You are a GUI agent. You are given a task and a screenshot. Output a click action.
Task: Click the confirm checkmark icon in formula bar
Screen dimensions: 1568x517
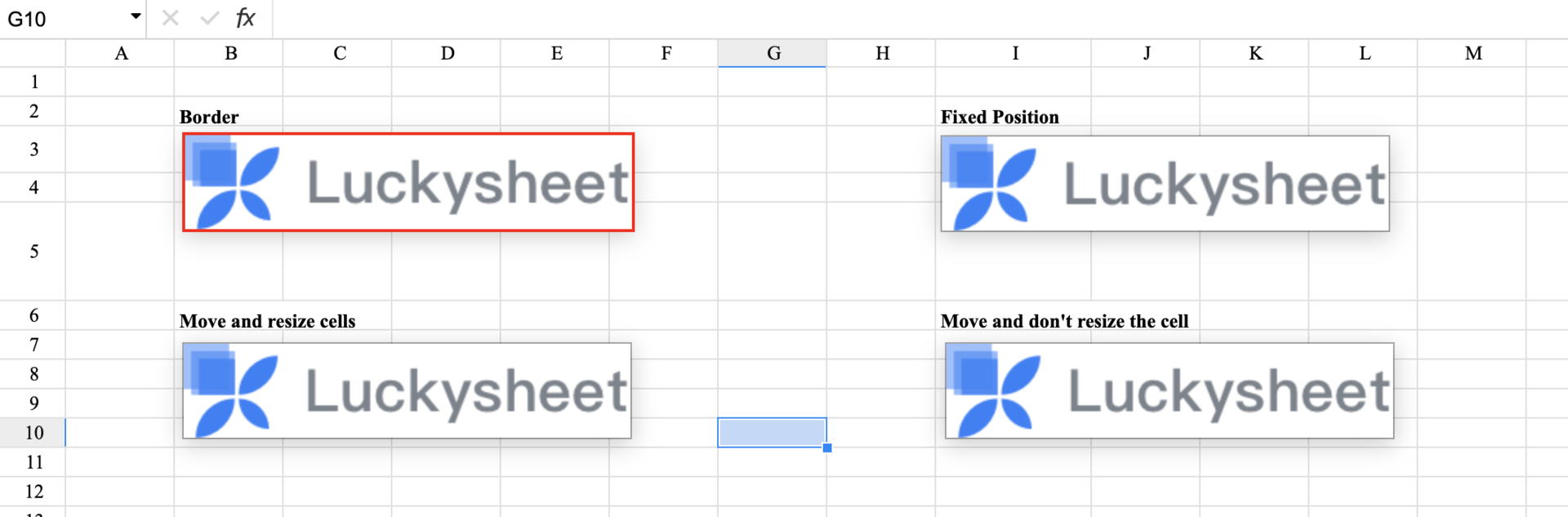(209, 18)
